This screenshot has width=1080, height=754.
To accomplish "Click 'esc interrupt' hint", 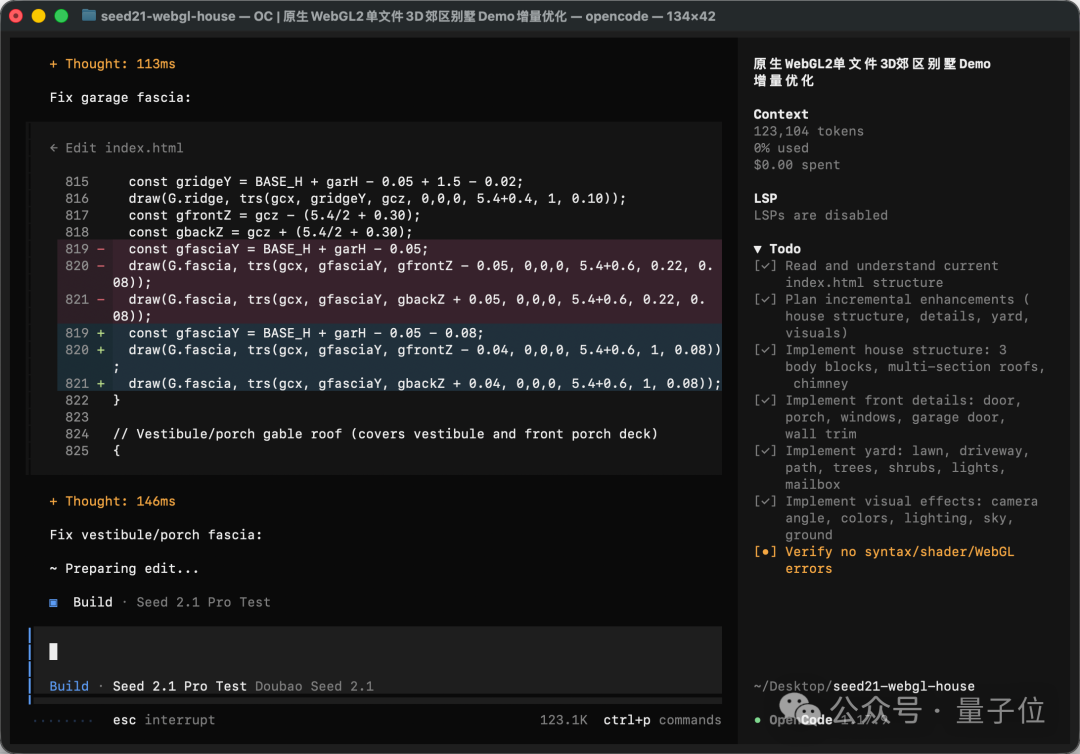I will point(164,720).
